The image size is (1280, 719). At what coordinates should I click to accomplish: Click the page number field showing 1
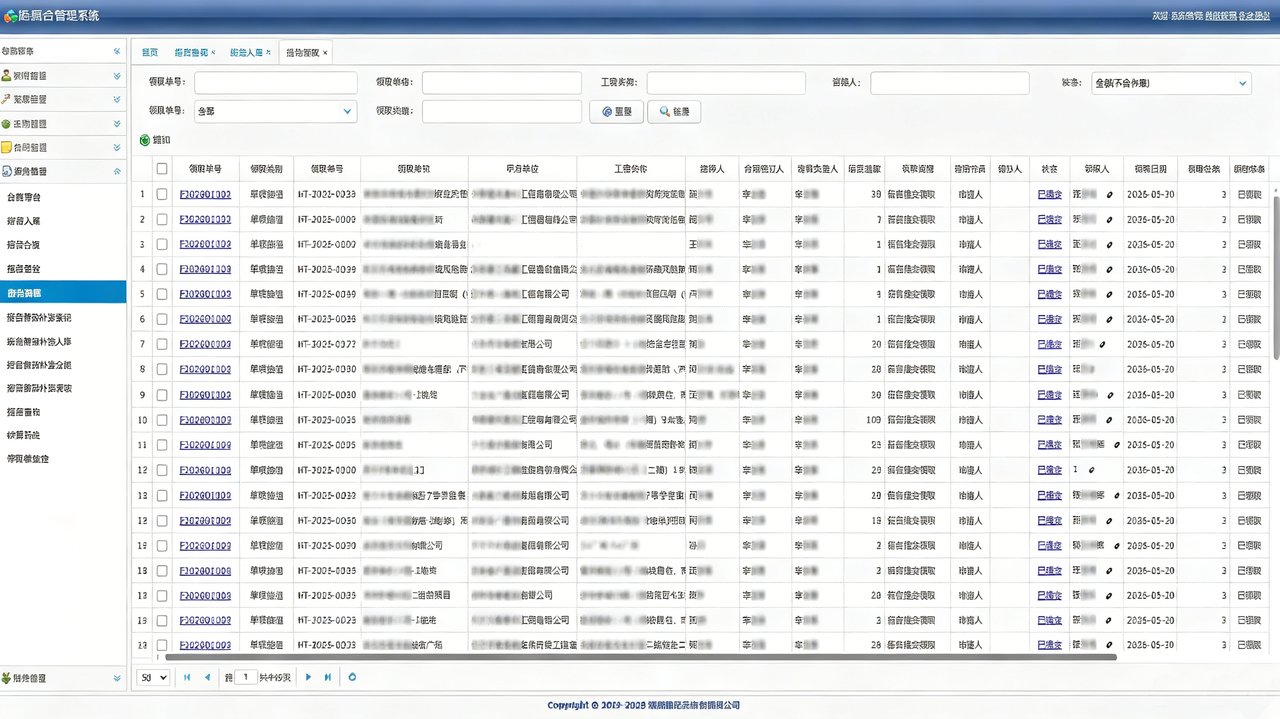(x=246, y=677)
